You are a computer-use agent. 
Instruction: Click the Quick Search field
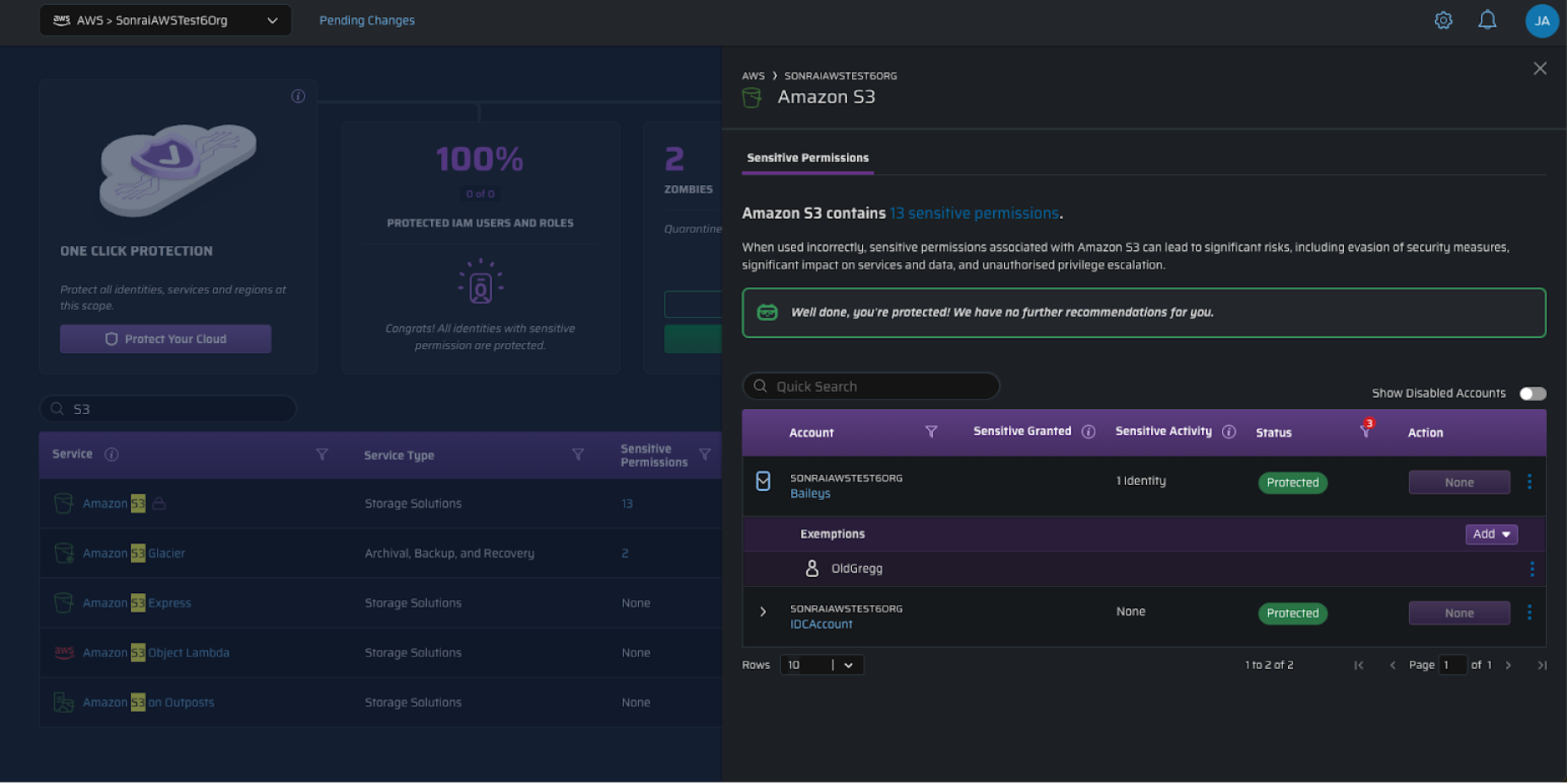tap(871, 386)
